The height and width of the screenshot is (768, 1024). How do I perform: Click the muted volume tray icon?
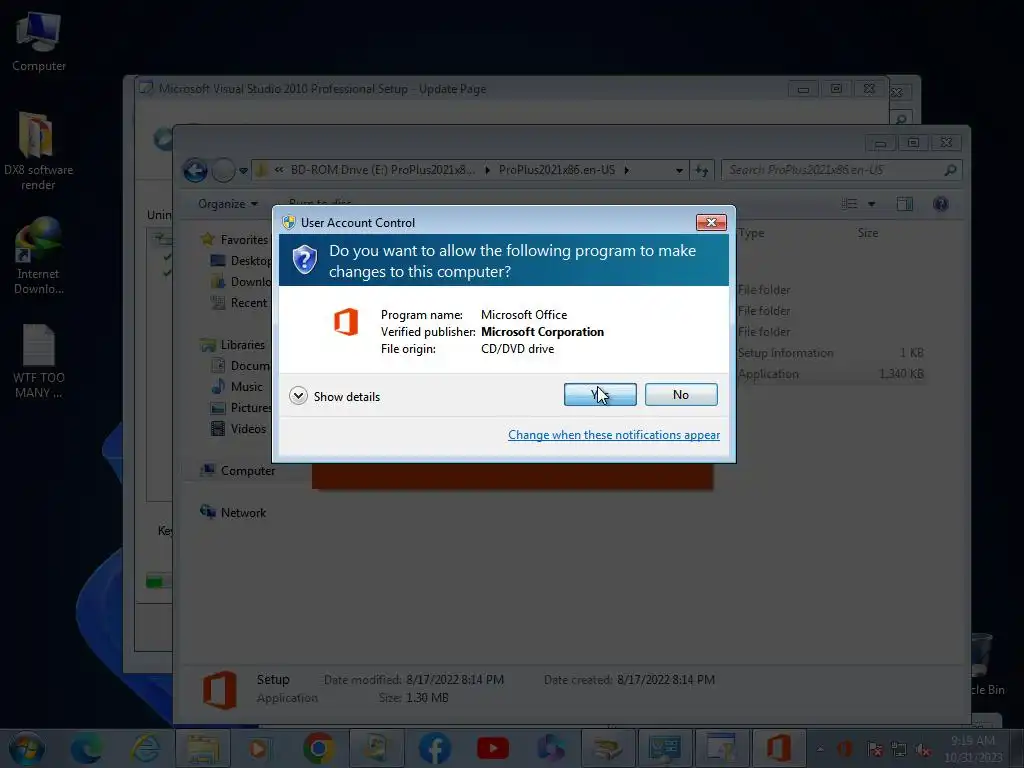click(x=923, y=750)
